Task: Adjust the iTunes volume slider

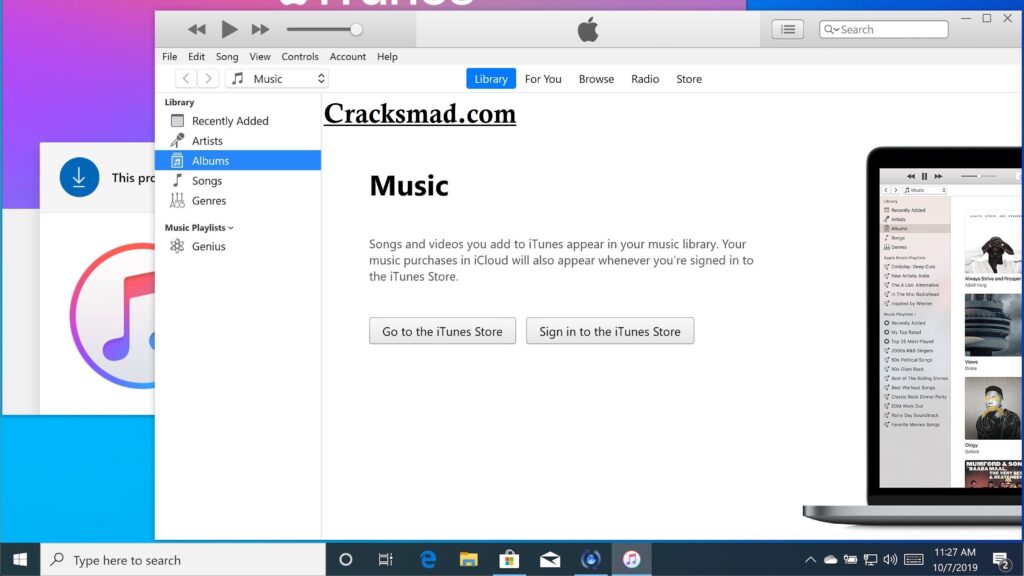Action: tap(324, 29)
